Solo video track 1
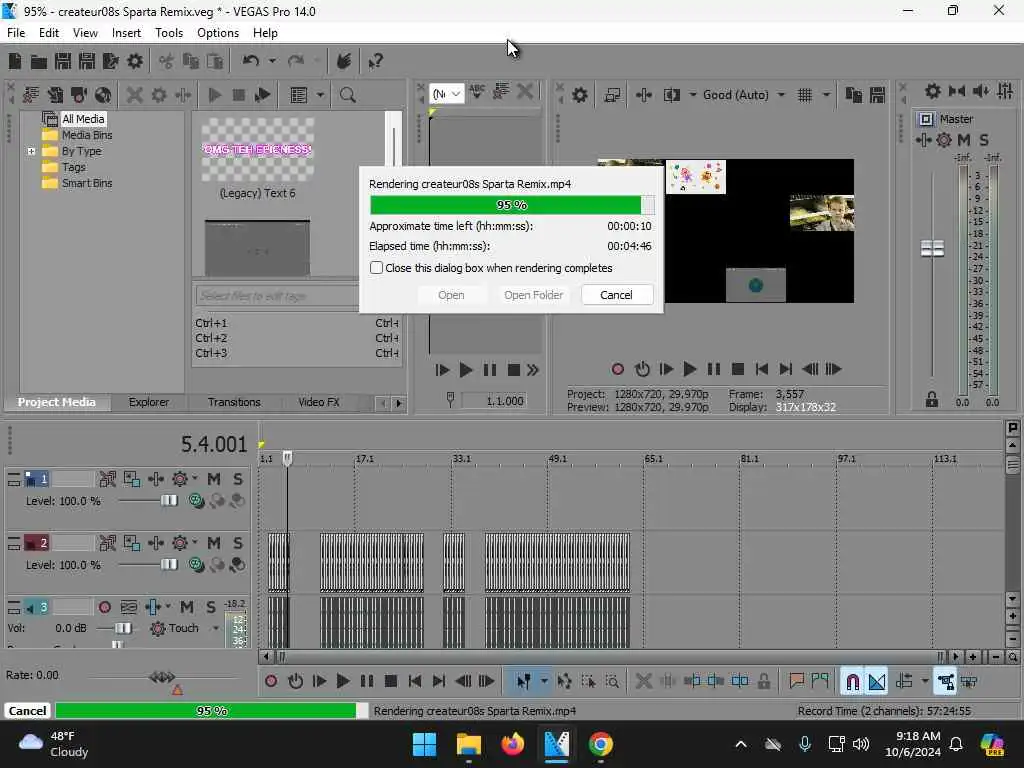Image resolution: width=1024 pixels, height=768 pixels. click(x=238, y=479)
